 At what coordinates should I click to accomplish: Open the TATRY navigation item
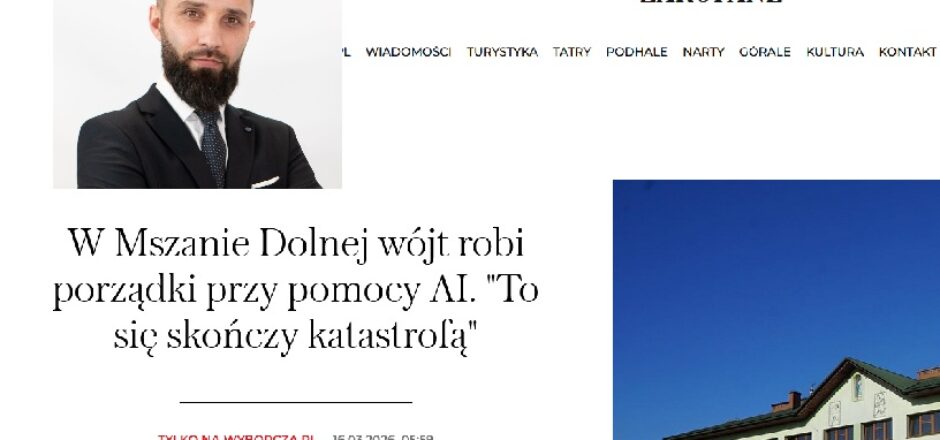pyautogui.click(x=572, y=52)
